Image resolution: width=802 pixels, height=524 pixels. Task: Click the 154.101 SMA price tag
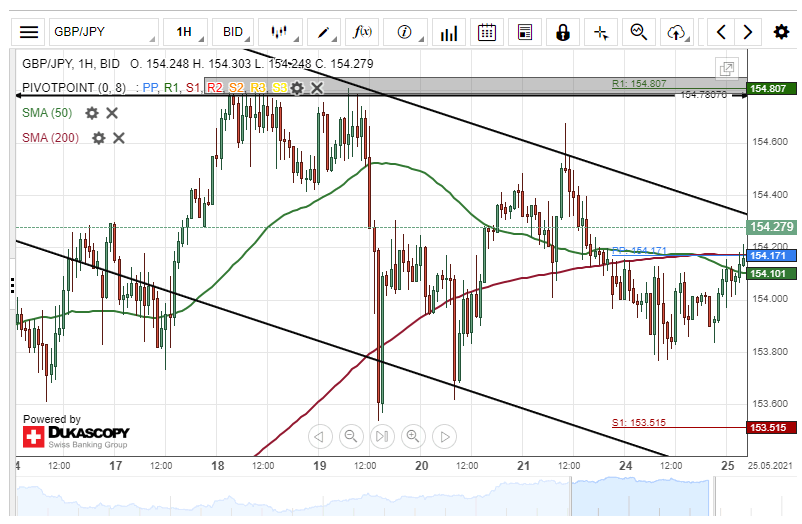click(771, 274)
